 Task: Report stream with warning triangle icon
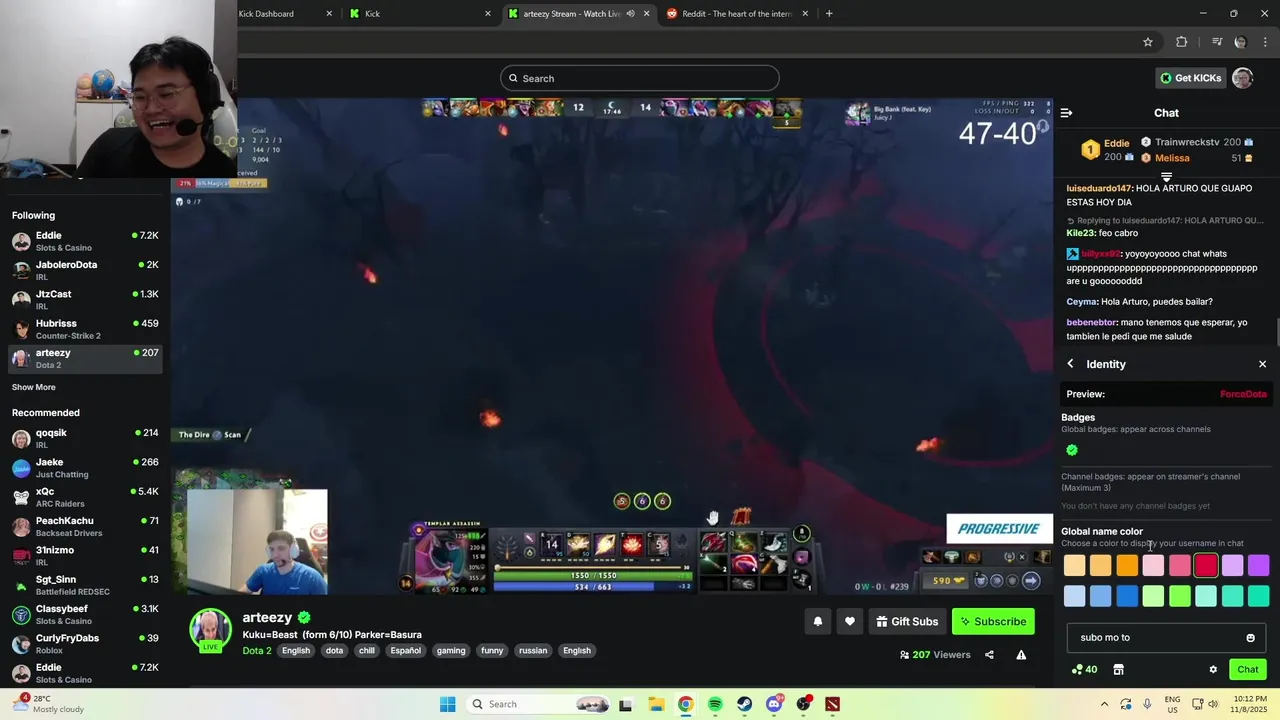click(1021, 655)
